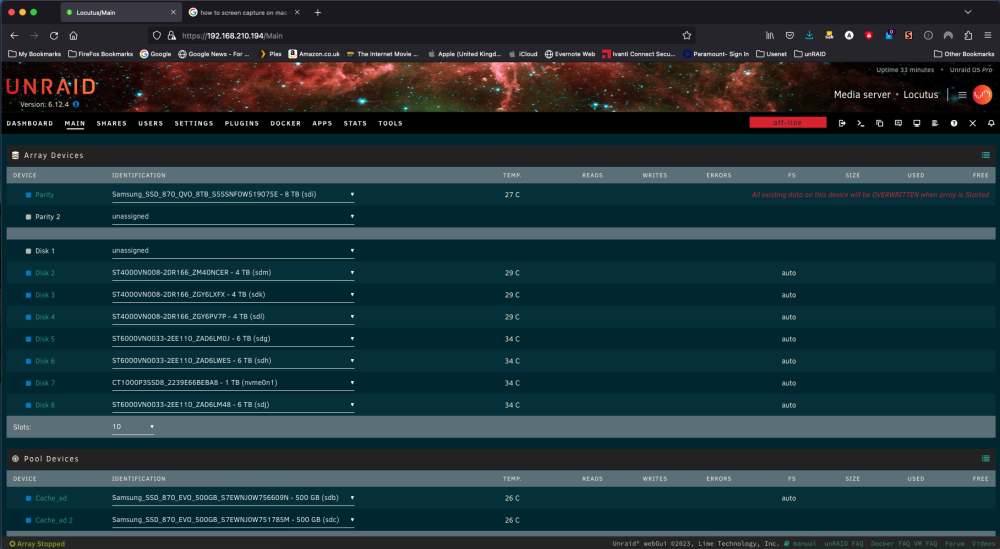Go to Firefox home icon
This screenshot has height=549, width=1000.
[x=73, y=36]
